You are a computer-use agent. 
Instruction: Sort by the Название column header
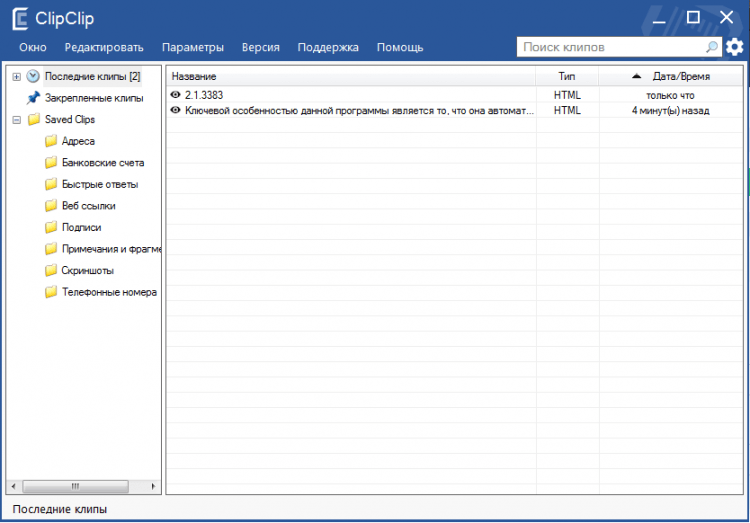(x=351, y=76)
